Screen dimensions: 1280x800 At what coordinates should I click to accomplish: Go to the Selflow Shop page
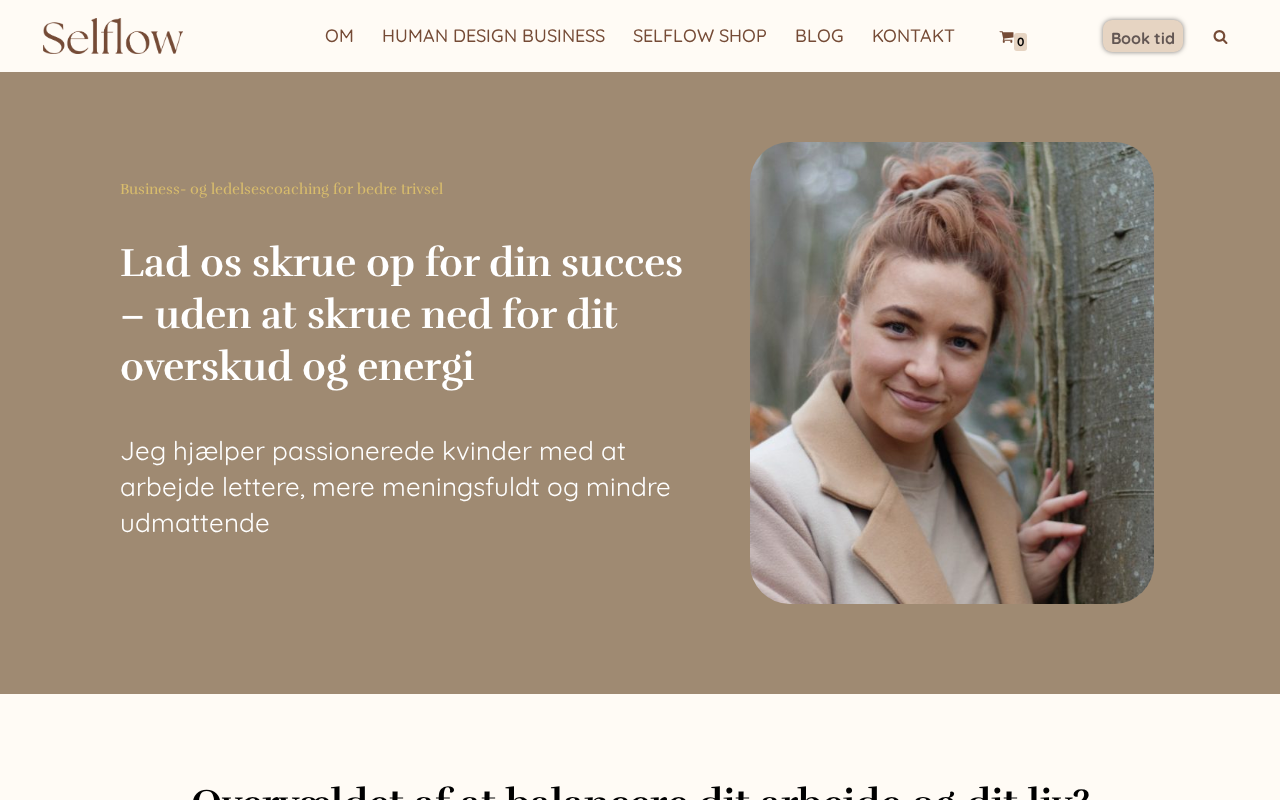click(x=700, y=36)
